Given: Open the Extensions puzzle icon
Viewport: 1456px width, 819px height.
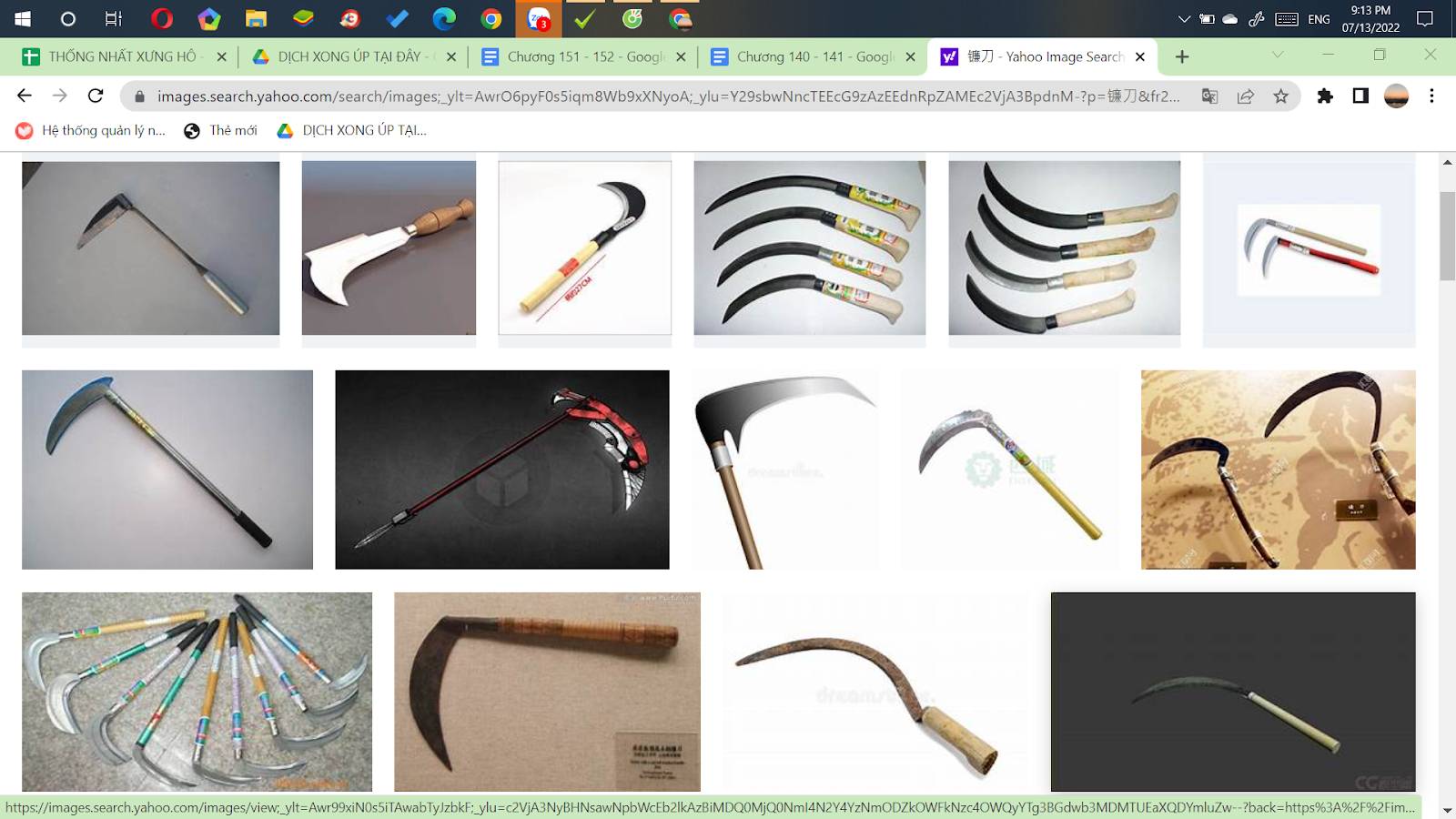Looking at the screenshot, I should tap(1325, 96).
